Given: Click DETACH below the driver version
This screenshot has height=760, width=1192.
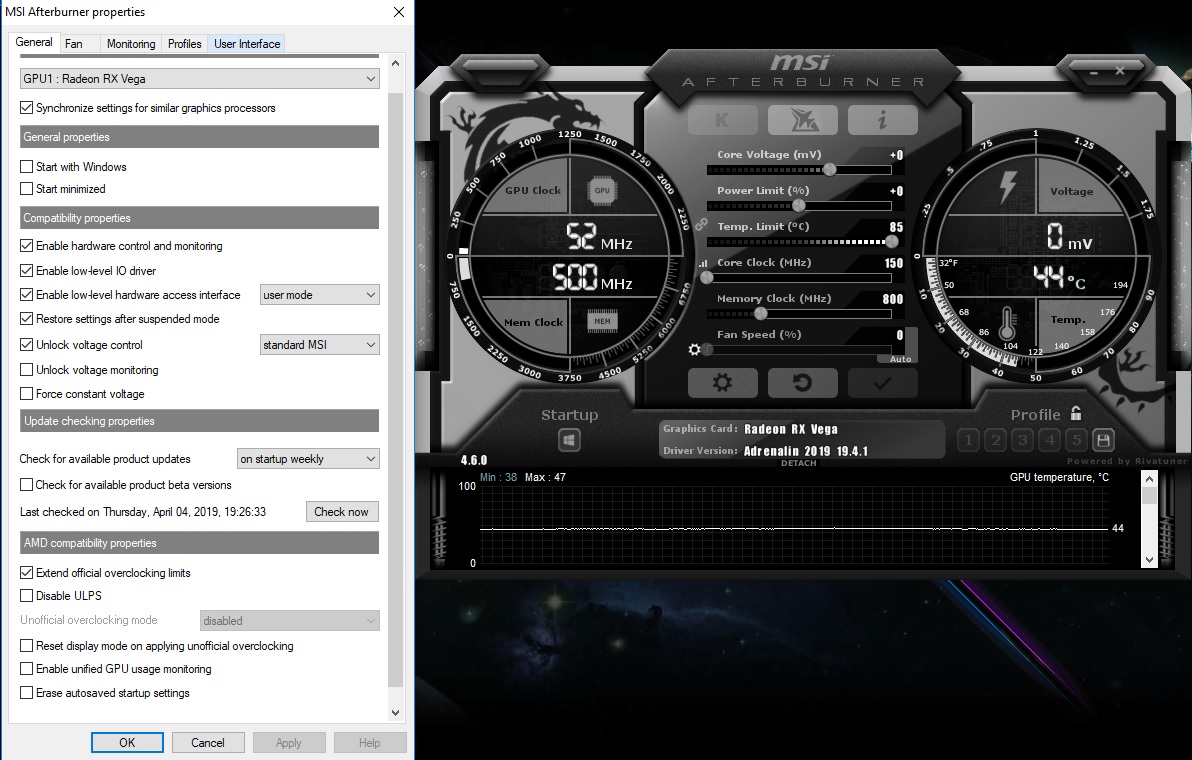Looking at the screenshot, I should pyautogui.click(x=798, y=463).
